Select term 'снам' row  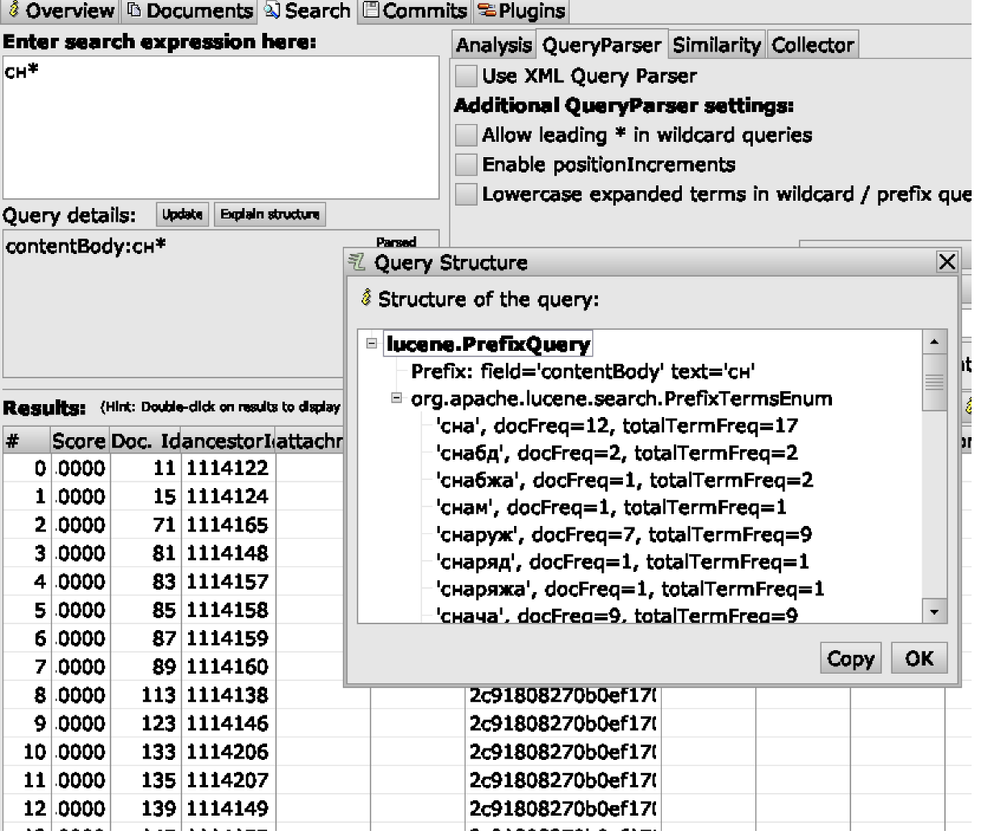pyautogui.click(x=611, y=507)
